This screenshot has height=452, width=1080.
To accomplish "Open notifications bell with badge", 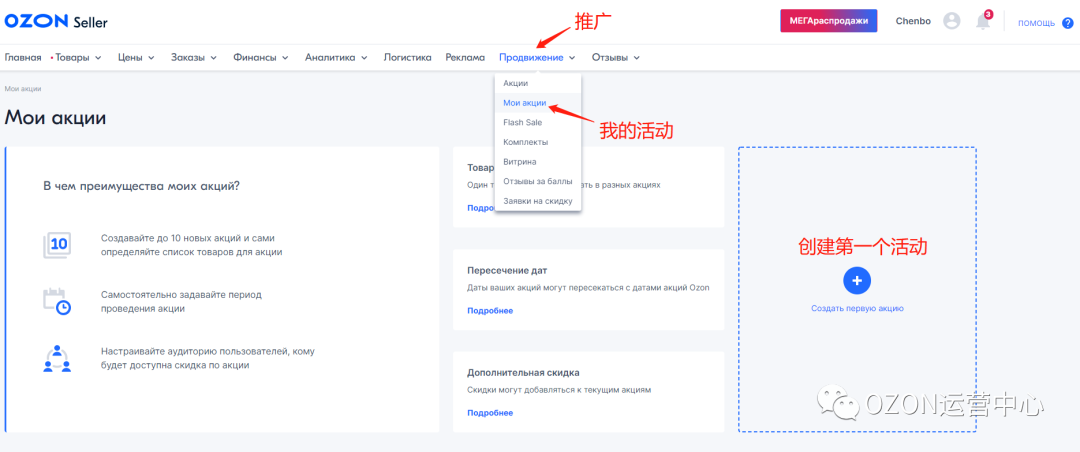I will click(x=983, y=21).
